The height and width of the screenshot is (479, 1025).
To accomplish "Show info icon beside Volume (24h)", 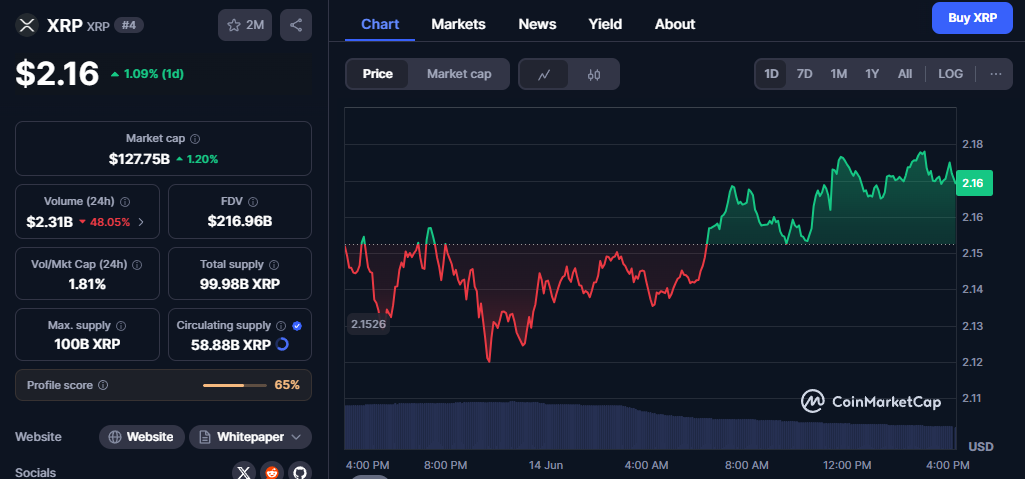I will coord(125,202).
